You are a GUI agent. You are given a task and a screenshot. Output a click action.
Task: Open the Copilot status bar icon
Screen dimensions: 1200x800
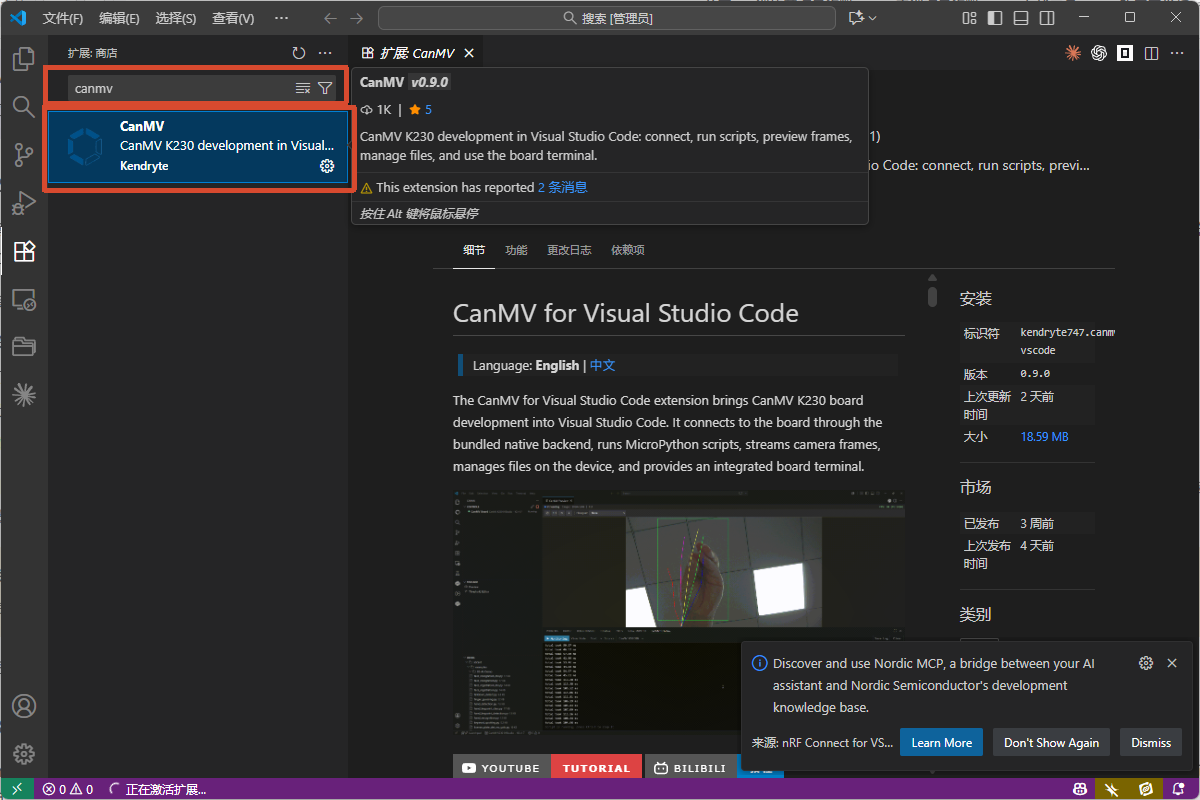(x=1080, y=789)
